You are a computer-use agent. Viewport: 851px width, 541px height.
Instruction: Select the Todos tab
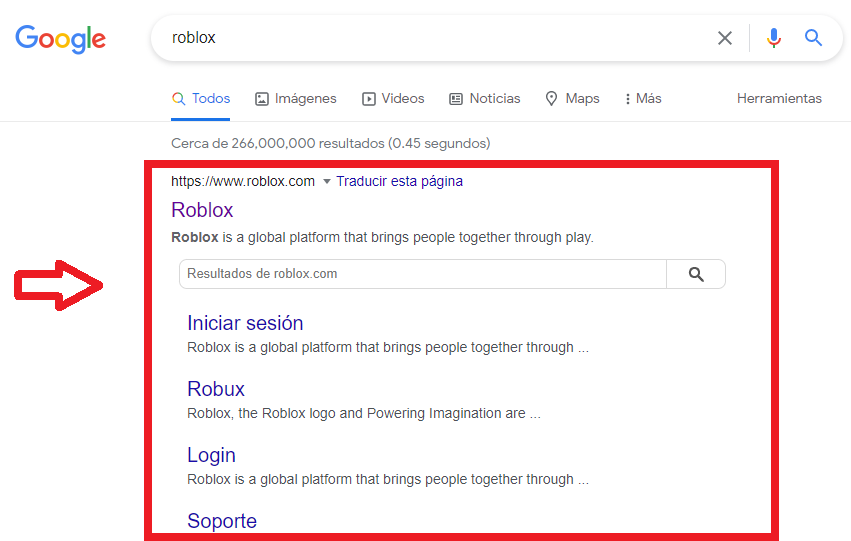(x=201, y=98)
